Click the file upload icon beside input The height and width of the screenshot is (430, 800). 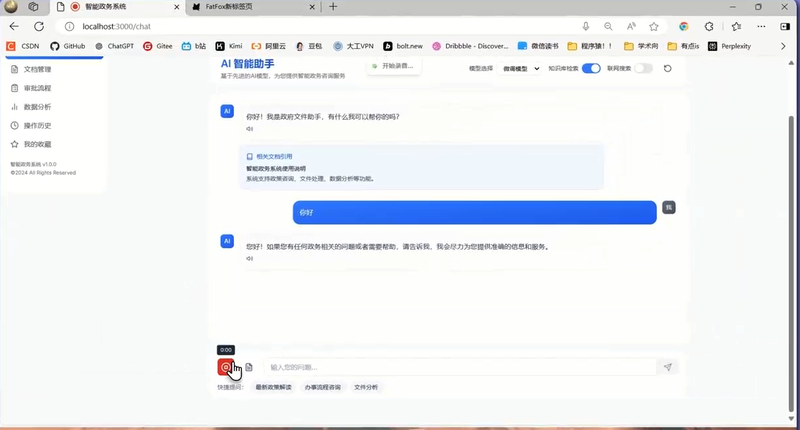(249, 367)
